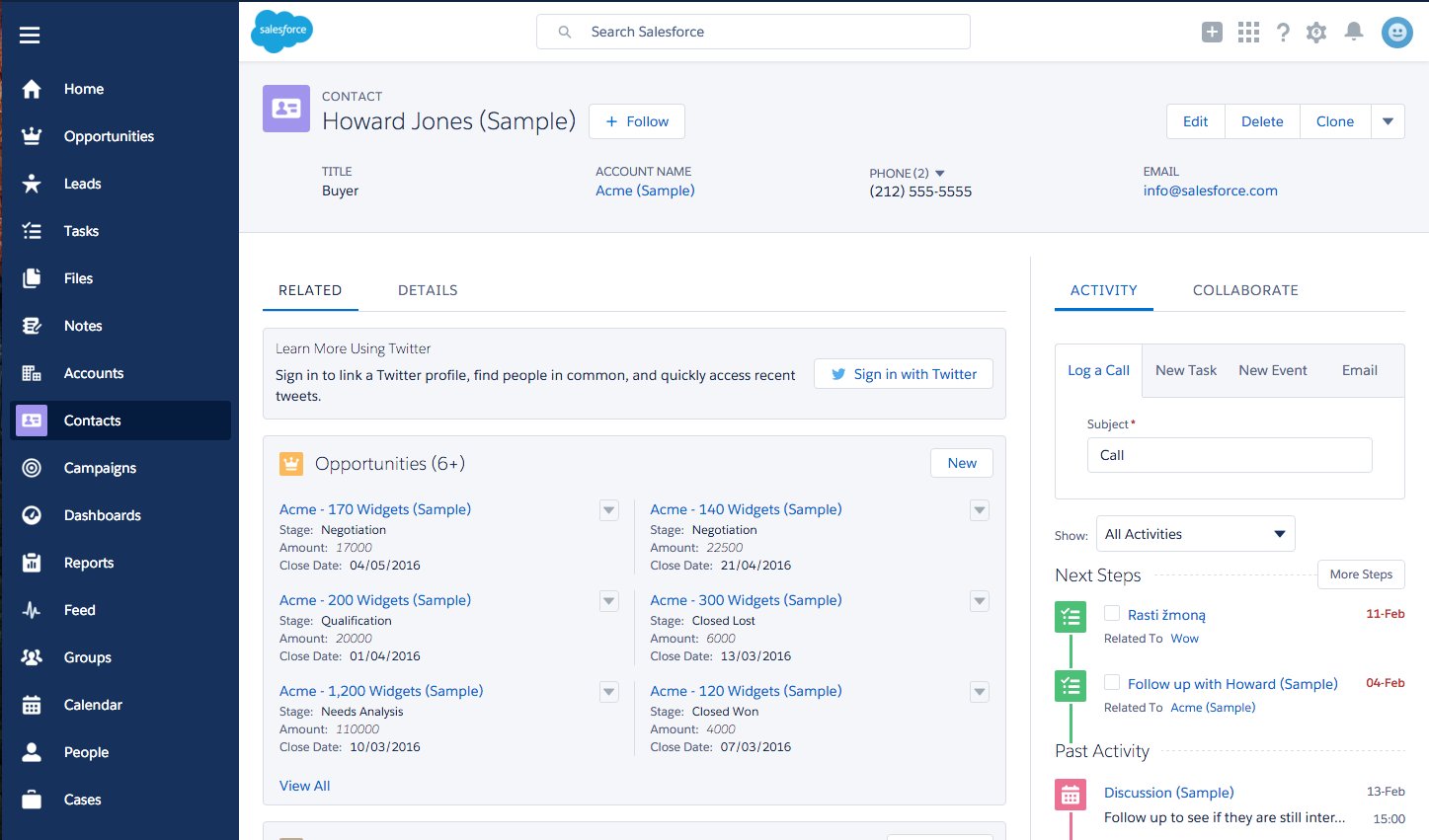Open actions menu for Acme - 140 Widgets
The image size is (1429, 840).
point(980,510)
